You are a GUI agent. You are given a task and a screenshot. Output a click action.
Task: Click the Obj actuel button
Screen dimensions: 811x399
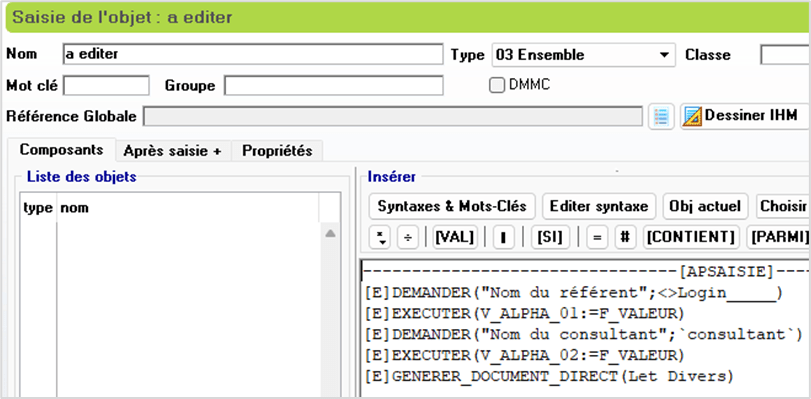(x=705, y=206)
